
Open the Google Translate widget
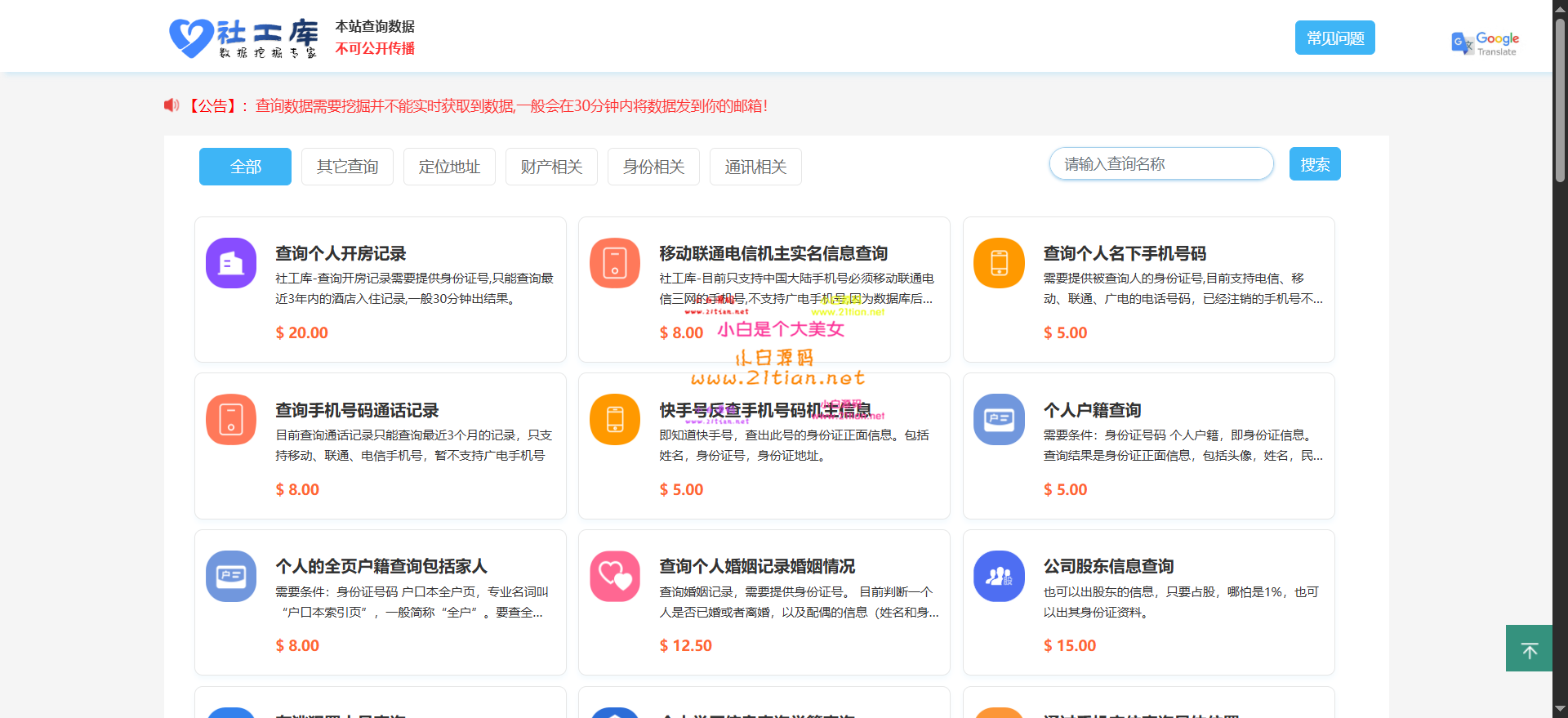coord(1485,42)
